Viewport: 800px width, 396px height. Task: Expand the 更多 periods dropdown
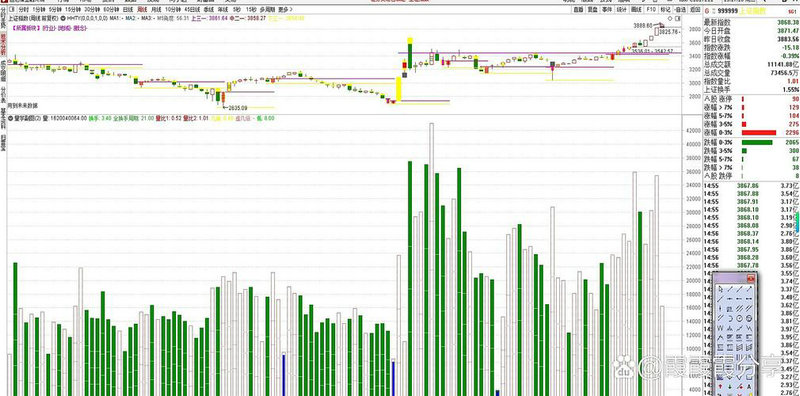(285, 9)
